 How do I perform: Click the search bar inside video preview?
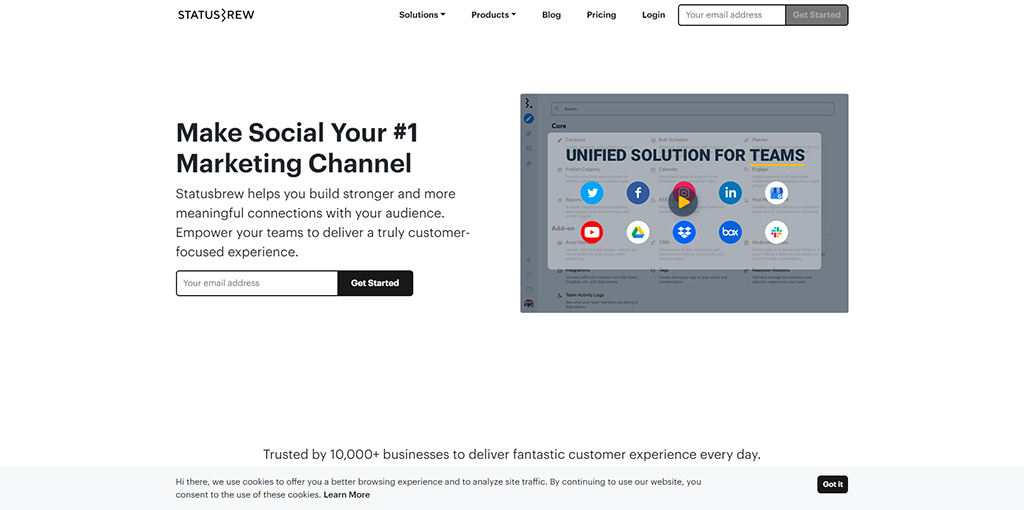click(693, 109)
